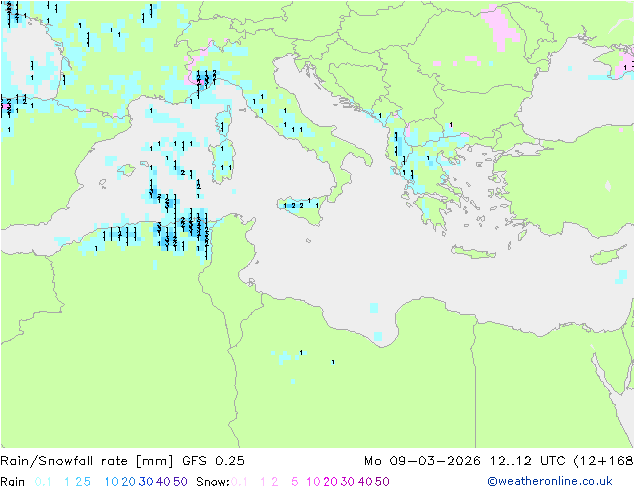The width and height of the screenshot is (634, 490).
Task: Pick the rain legend value 40
Action: coord(163,482)
